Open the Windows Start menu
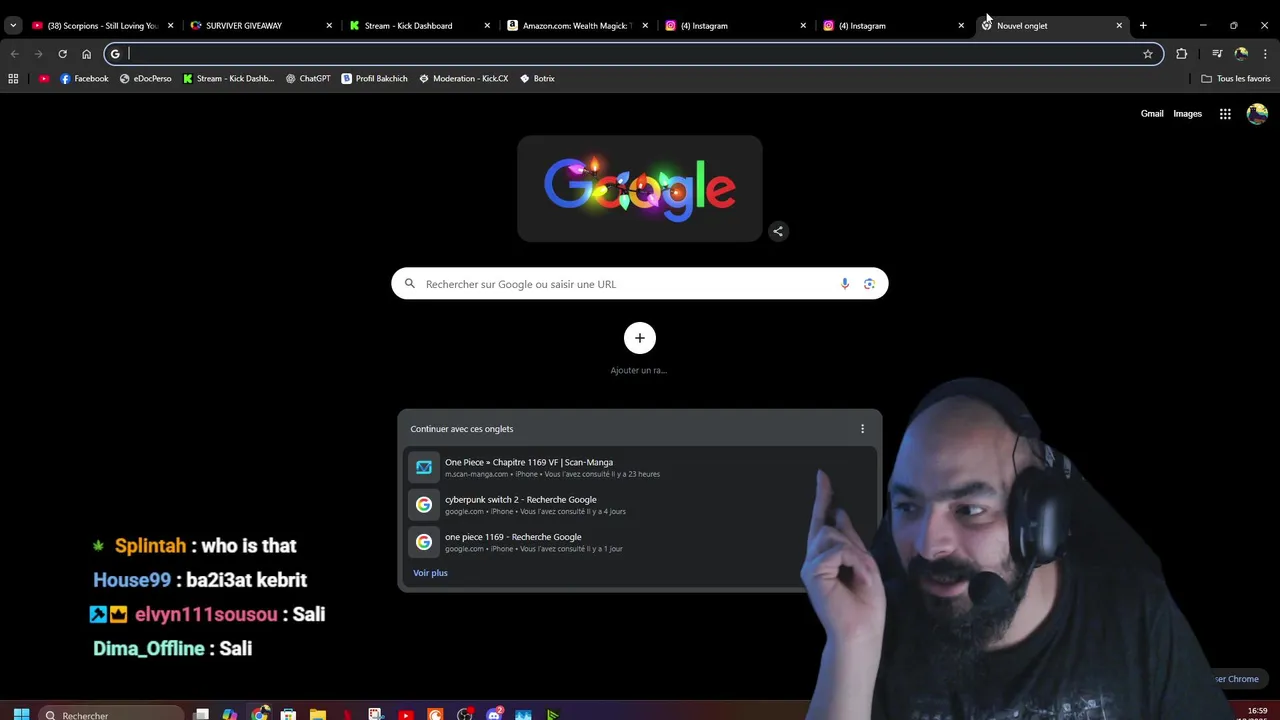This screenshot has width=1280, height=720. point(21,714)
